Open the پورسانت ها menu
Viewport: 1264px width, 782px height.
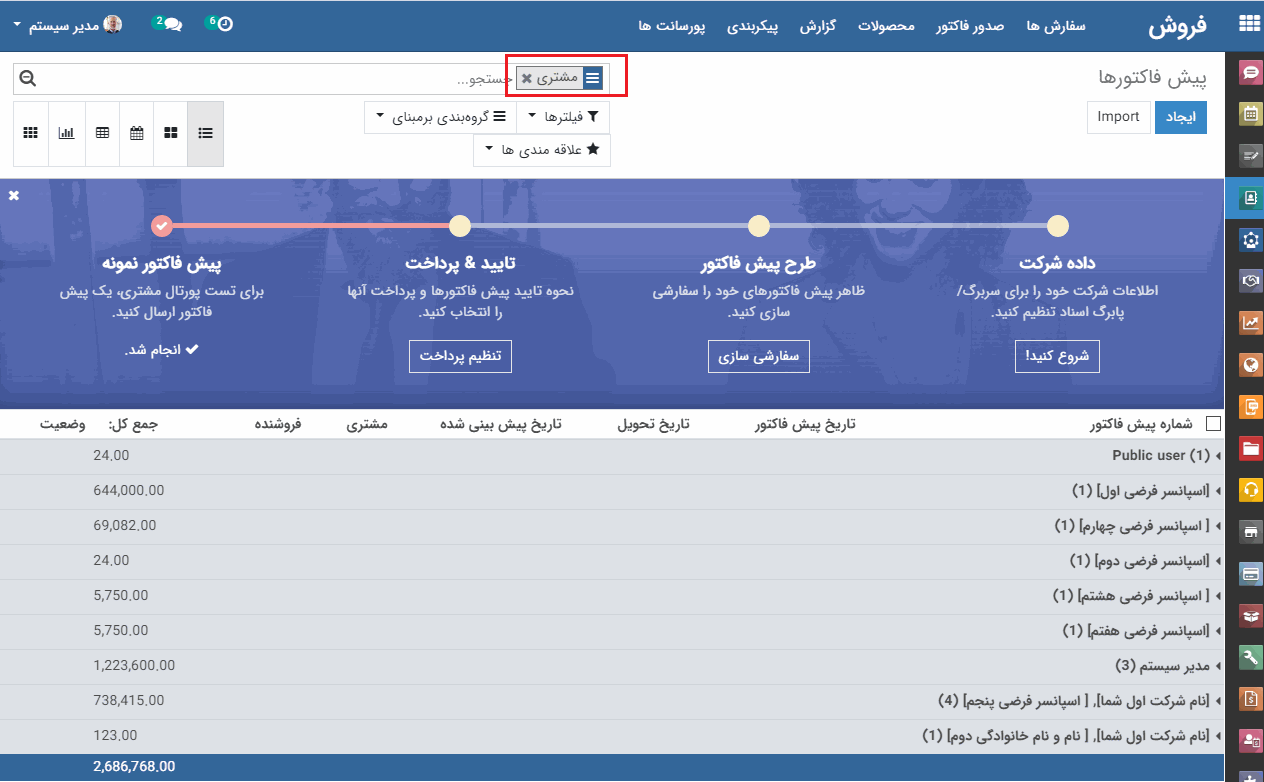(x=672, y=26)
